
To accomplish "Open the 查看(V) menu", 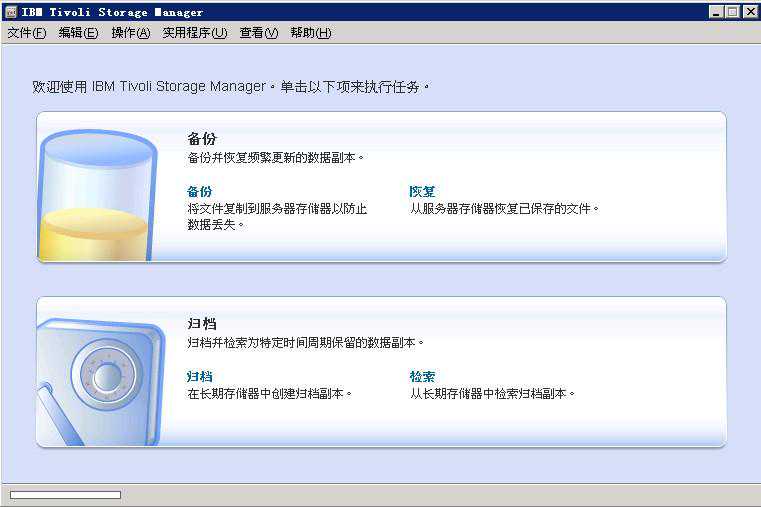I will tap(258, 33).
